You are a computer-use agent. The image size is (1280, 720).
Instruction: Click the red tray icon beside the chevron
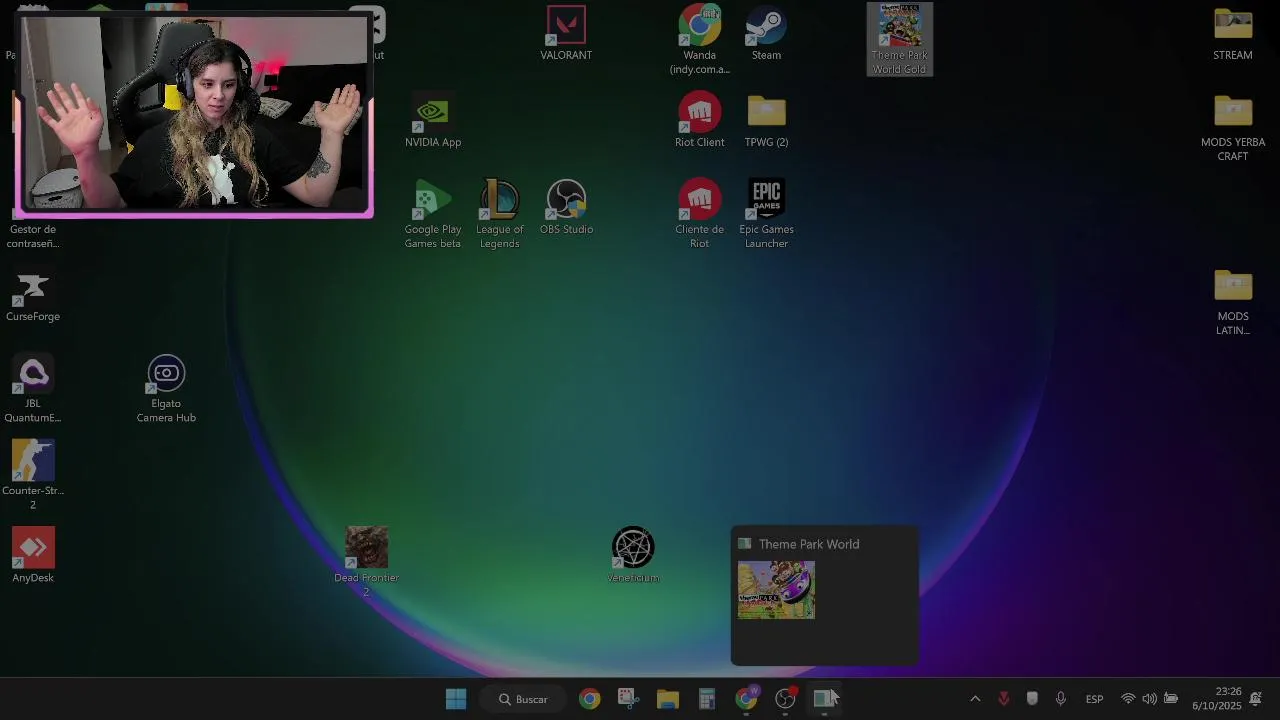pos(1004,699)
